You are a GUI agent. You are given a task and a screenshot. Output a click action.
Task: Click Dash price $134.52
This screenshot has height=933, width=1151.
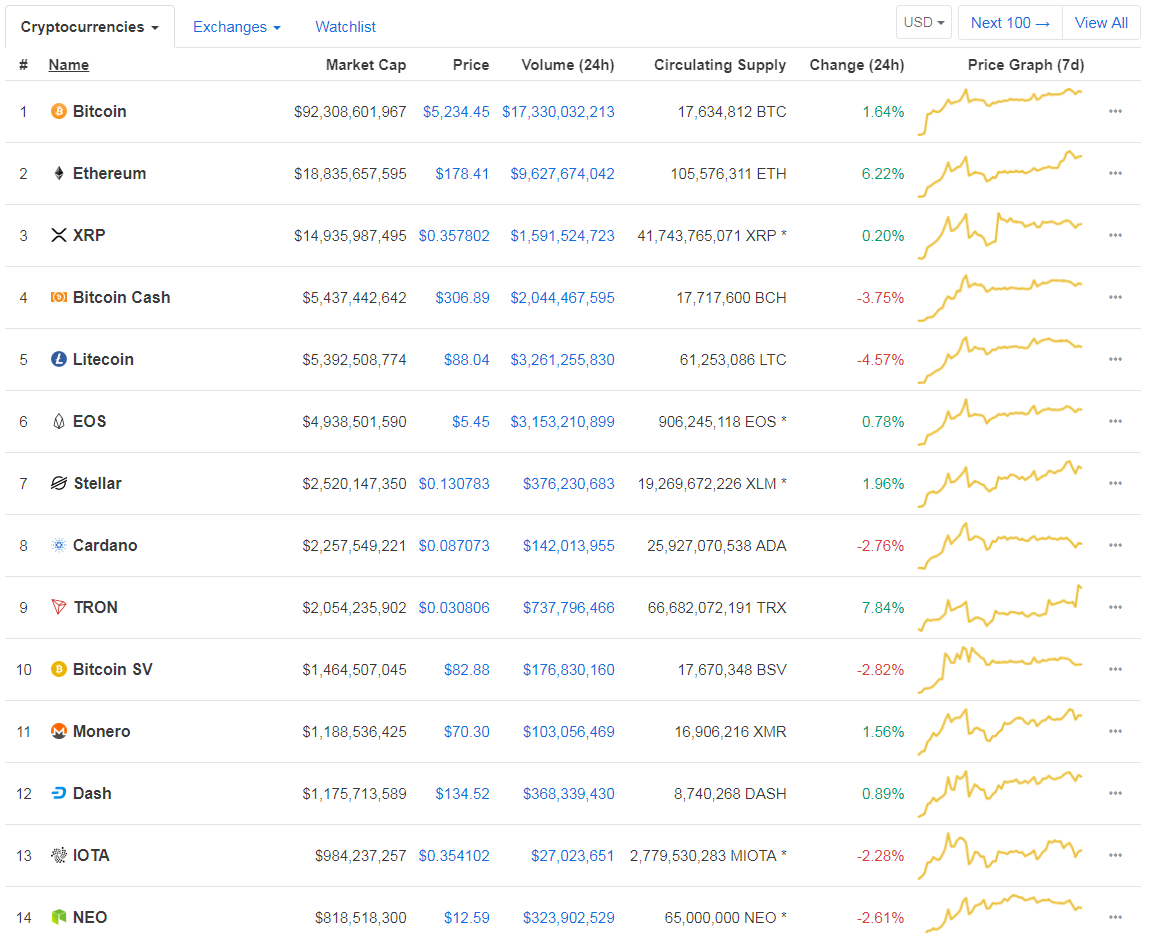click(462, 794)
